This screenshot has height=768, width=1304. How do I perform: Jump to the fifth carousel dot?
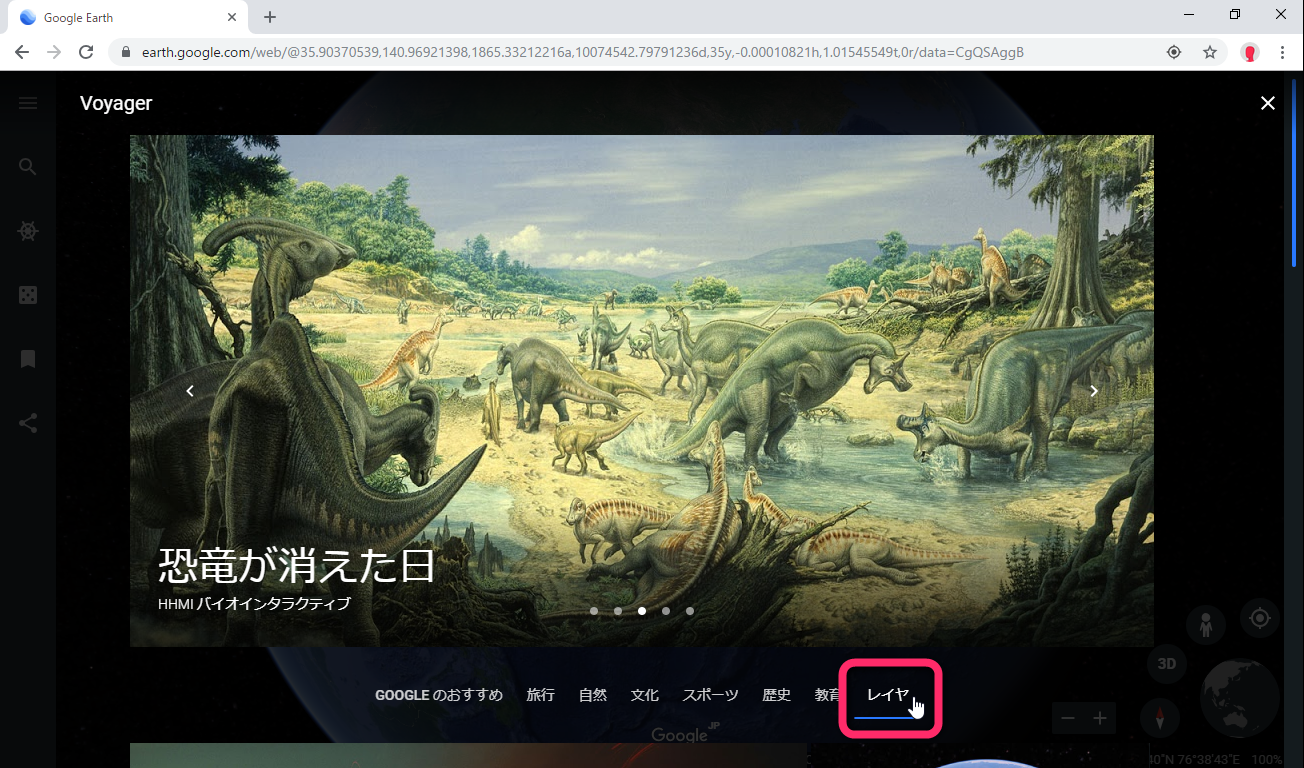[690, 611]
